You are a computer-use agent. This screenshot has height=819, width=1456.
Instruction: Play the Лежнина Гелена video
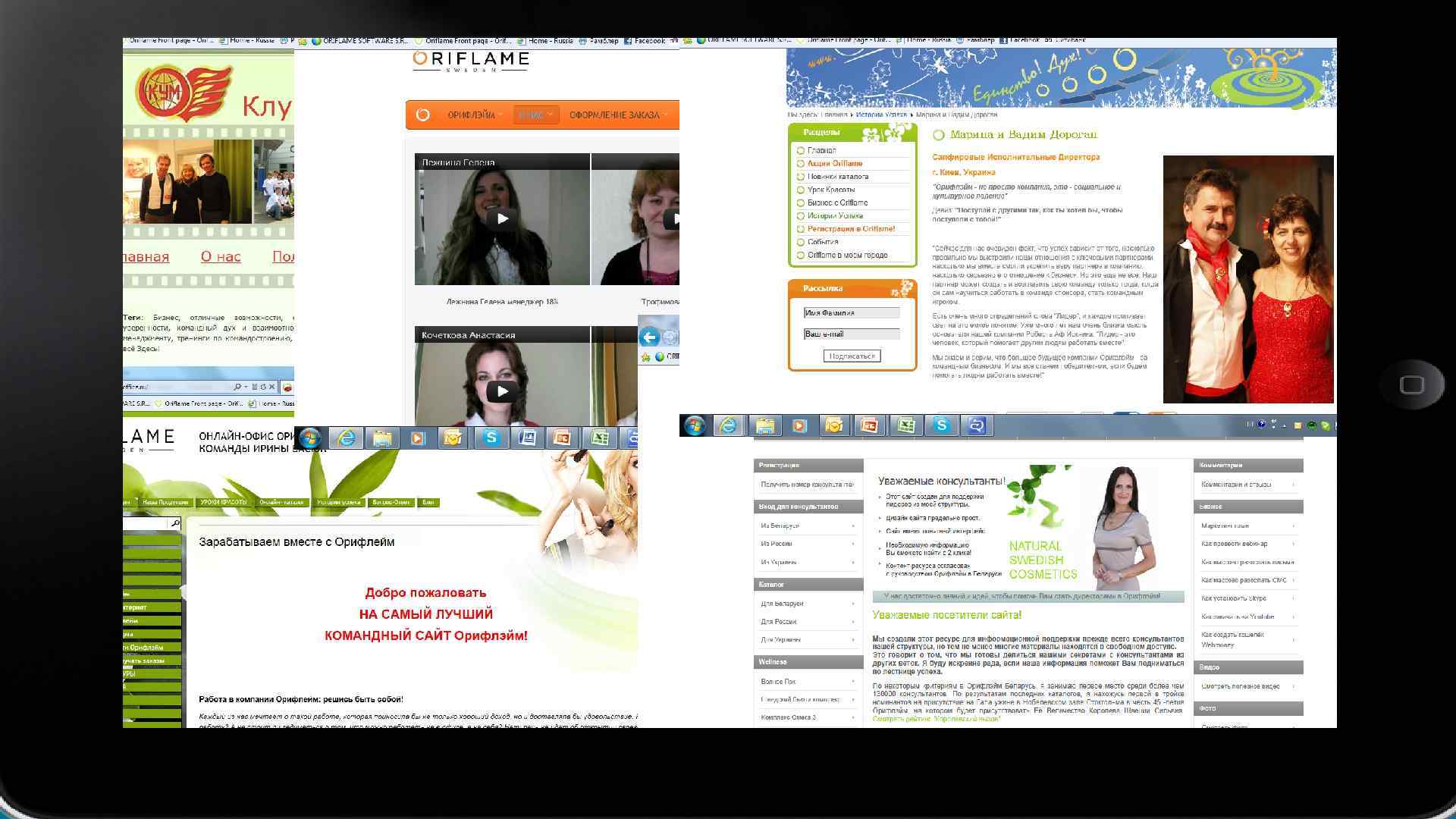pyautogui.click(x=501, y=219)
